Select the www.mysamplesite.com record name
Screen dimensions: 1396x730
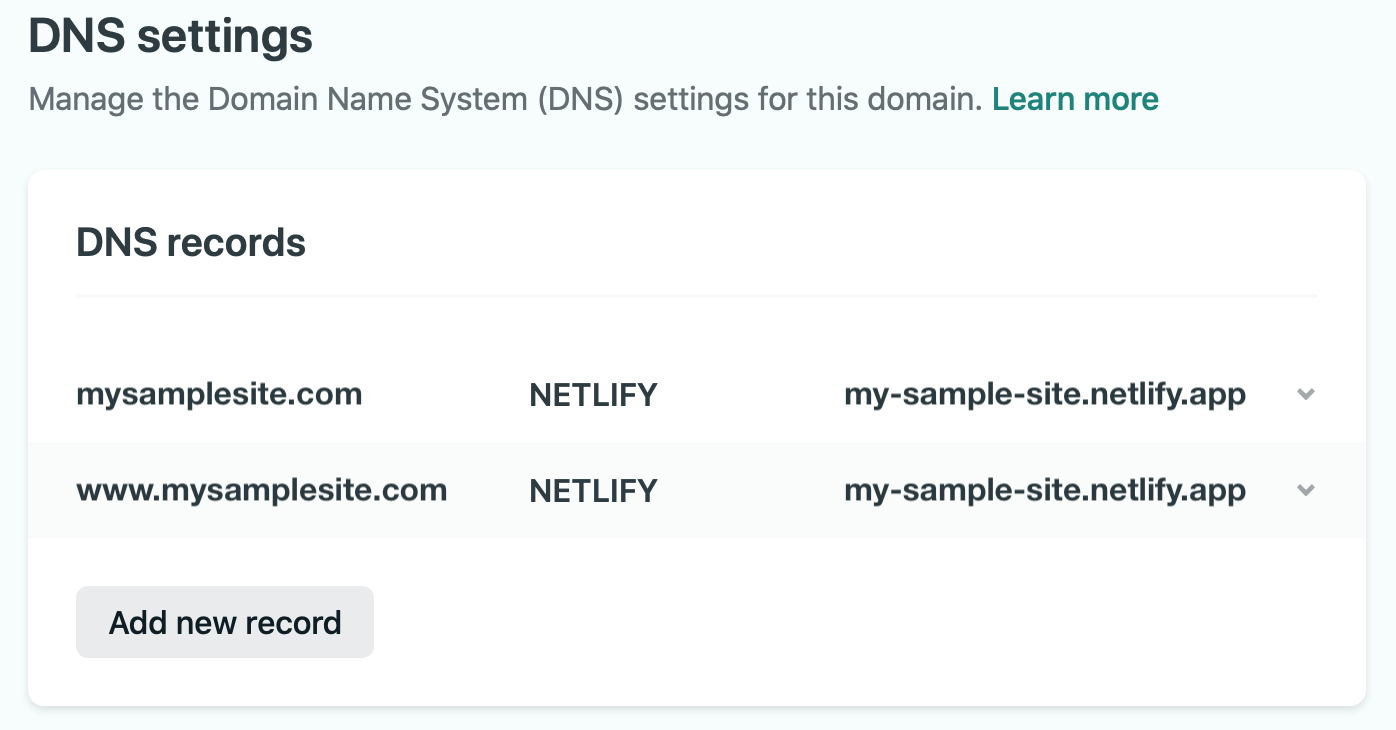click(261, 490)
